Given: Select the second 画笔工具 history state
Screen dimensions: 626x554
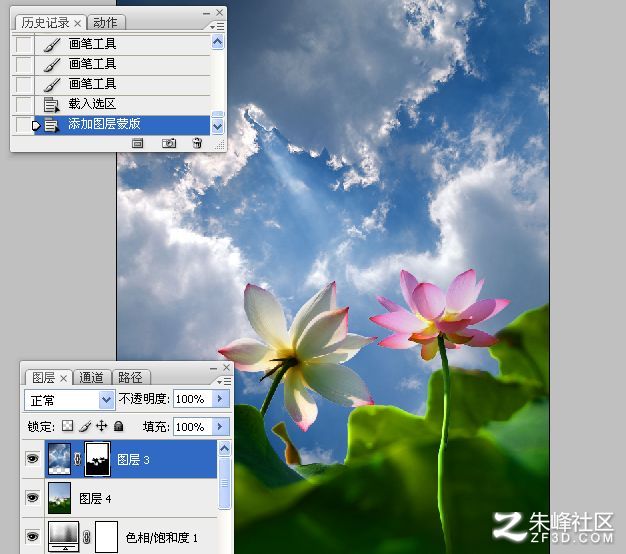Looking at the screenshot, I should (122, 64).
